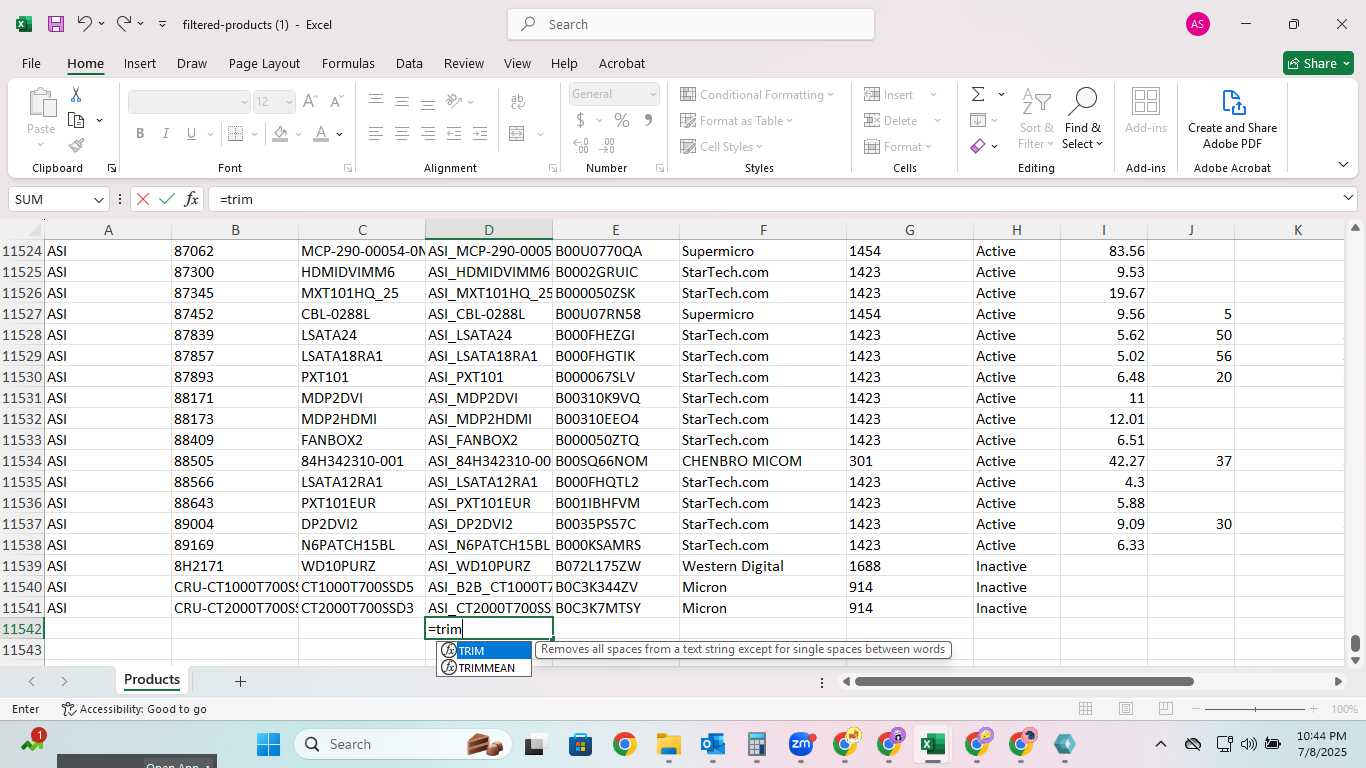Click the Undo arrow icon
Viewport: 1366px width, 768px height.
tap(85, 24)
